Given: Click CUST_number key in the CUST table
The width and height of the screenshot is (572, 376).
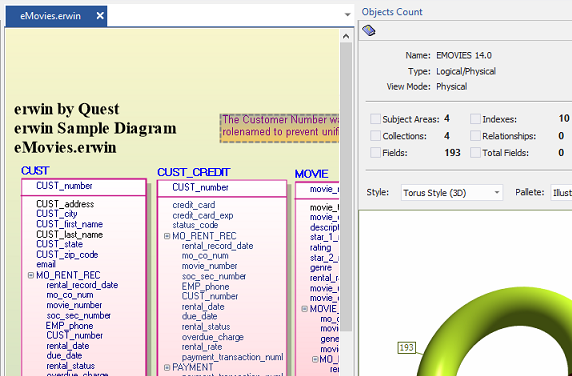Looking at the screenshot, I should click(64, 186).
